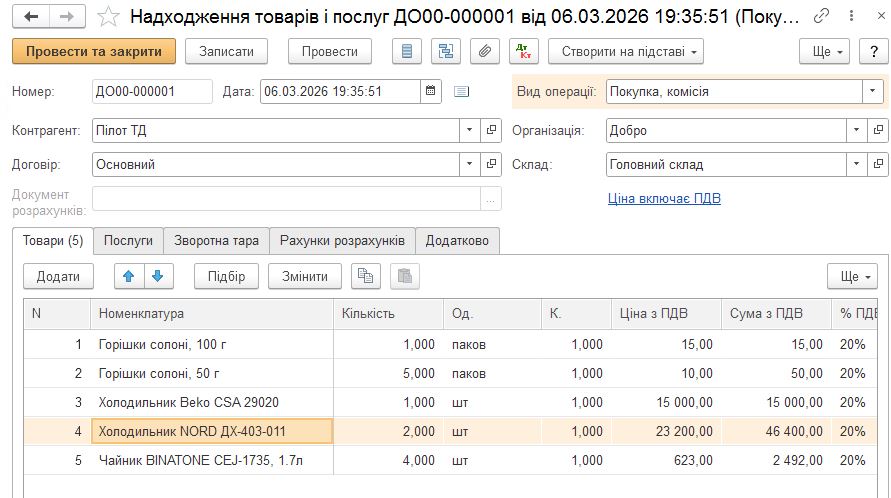The image size is (891, 498).
Task: Open the attached files paperclip icon
Action: click(x=484, y=51)
